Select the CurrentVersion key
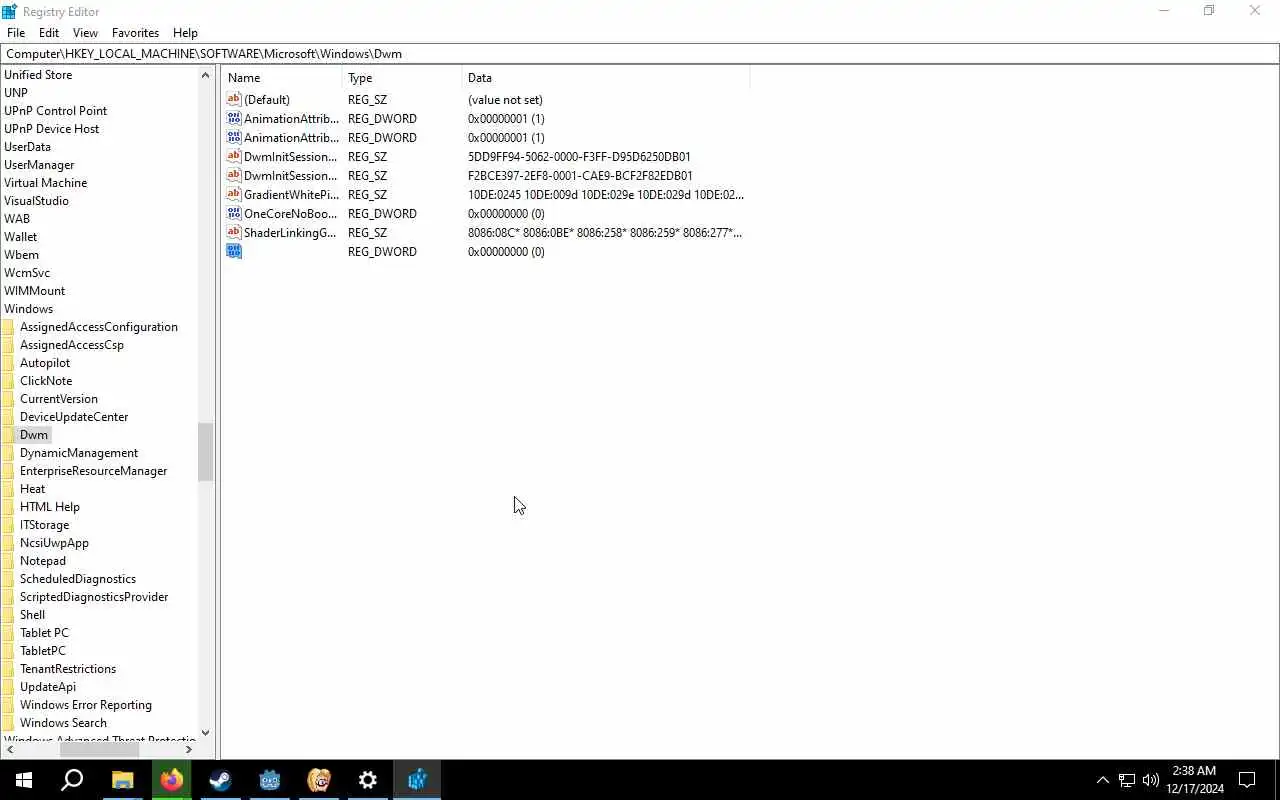The image size is (1280, 800). click(59, 398)
